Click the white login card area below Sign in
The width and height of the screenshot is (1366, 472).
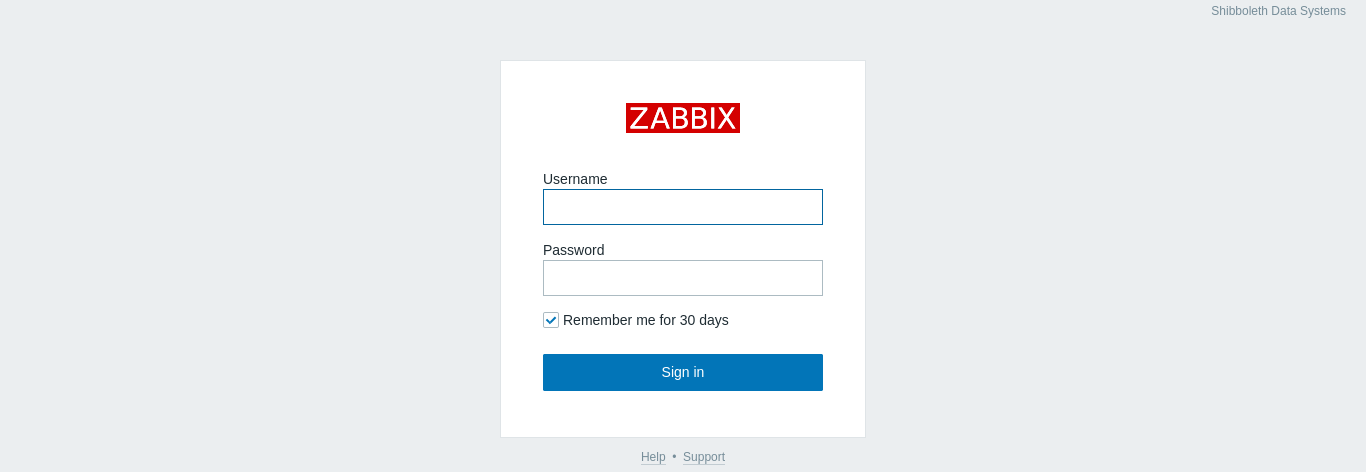(x=683, y=414)
